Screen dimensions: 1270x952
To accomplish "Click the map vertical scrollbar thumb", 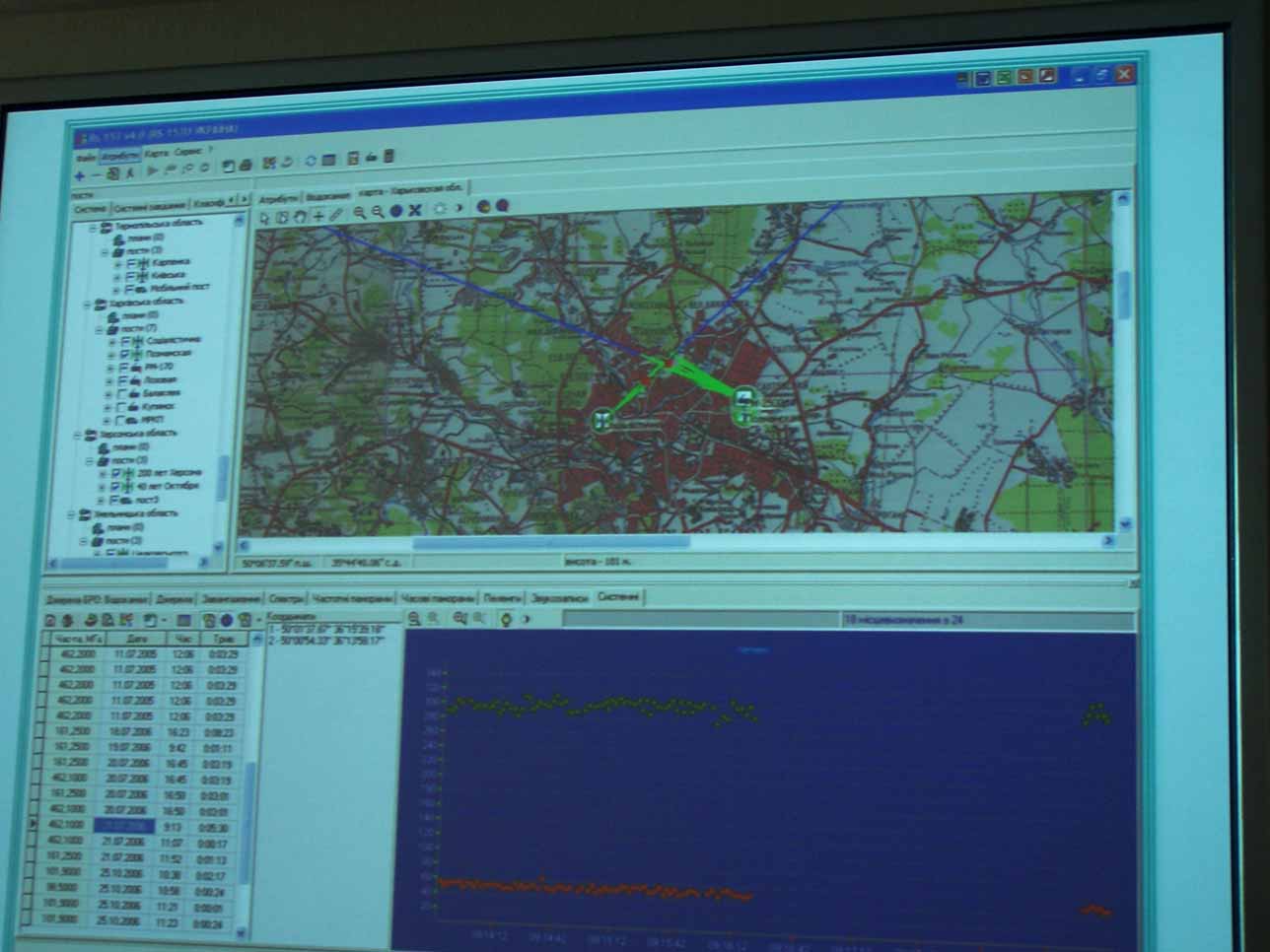I will 1123,294.
